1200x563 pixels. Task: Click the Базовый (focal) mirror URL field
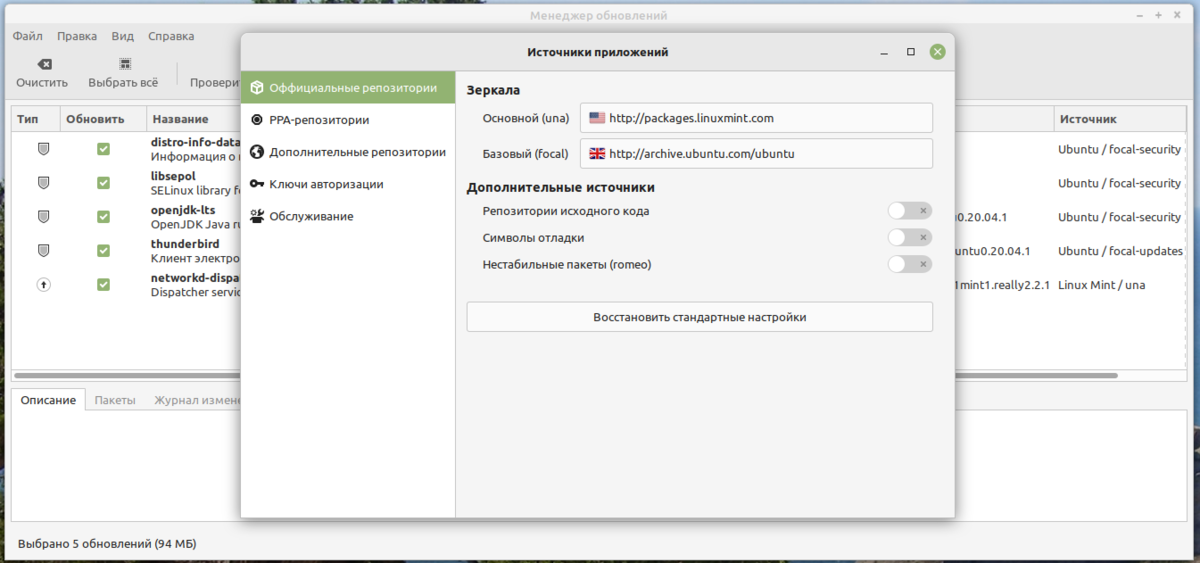(x=756, y=154)
